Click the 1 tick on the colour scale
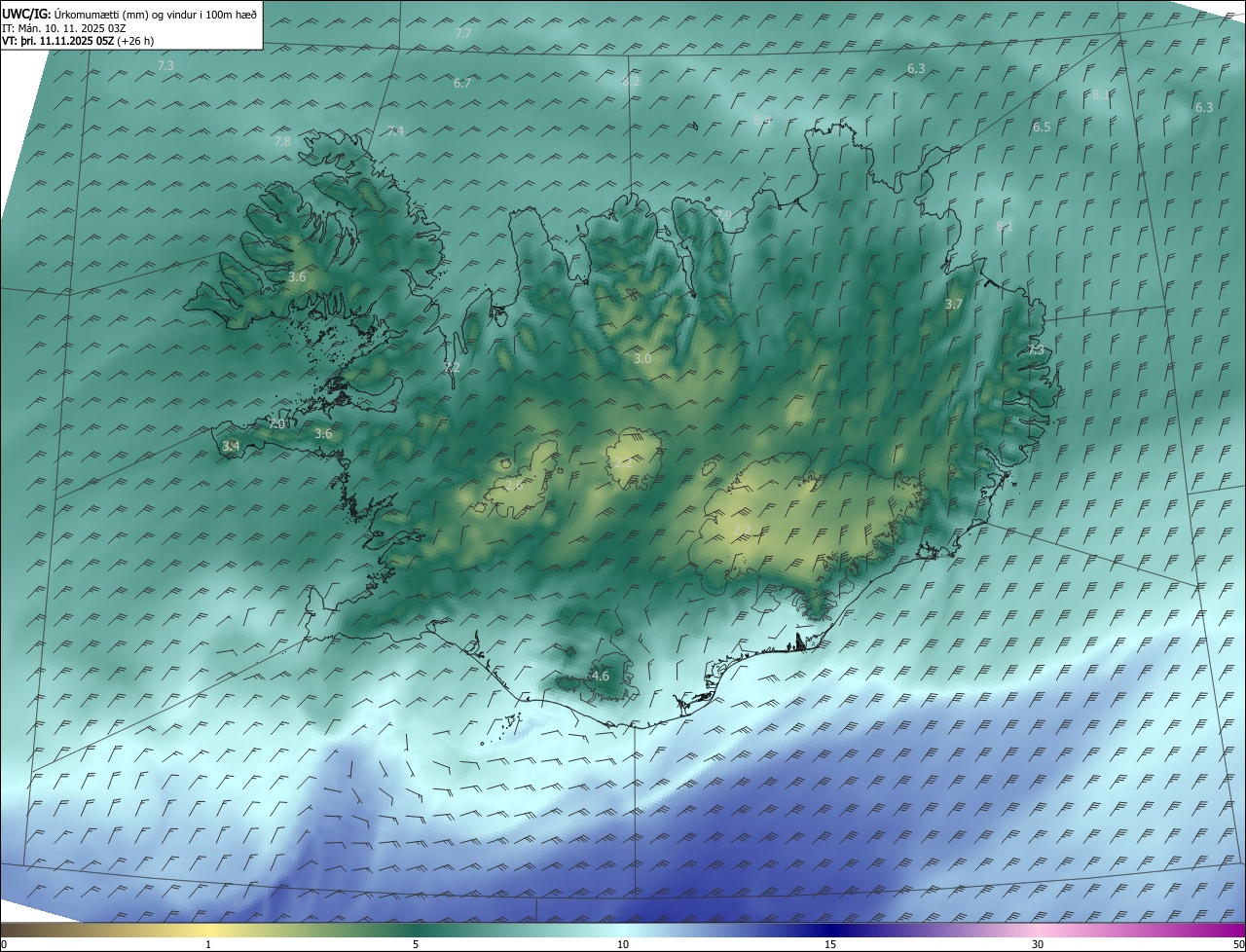This screenshot has height=952, width=1246. (x=208, y=944)
